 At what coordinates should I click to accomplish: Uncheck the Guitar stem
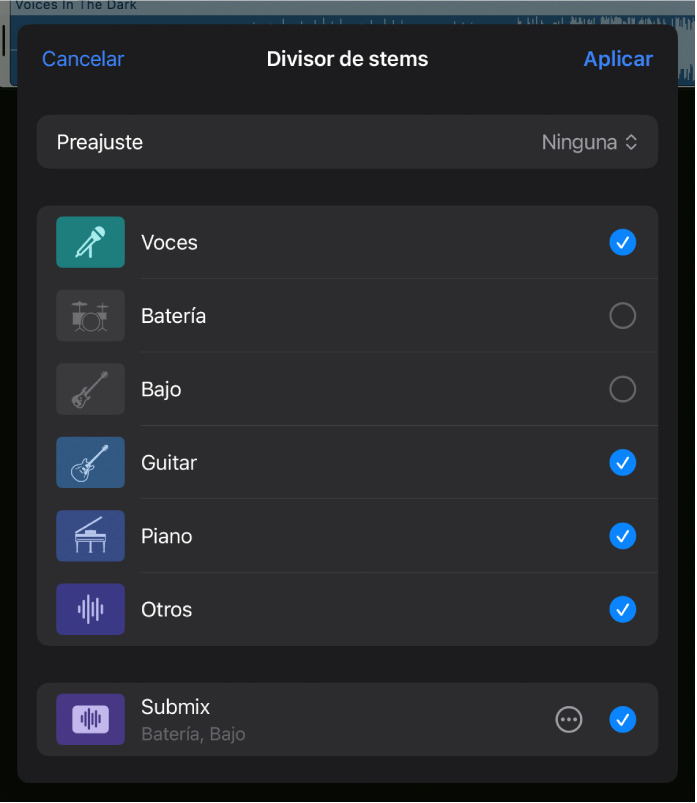622,462
